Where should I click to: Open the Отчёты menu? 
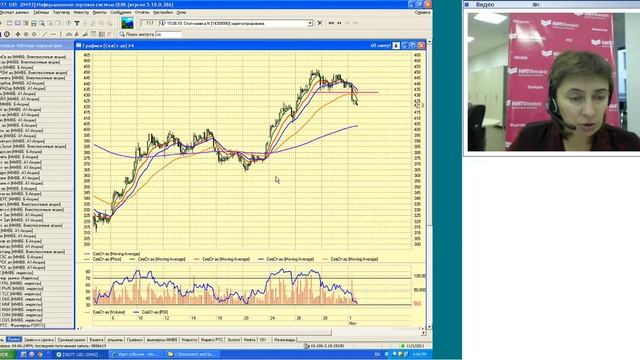142,13
